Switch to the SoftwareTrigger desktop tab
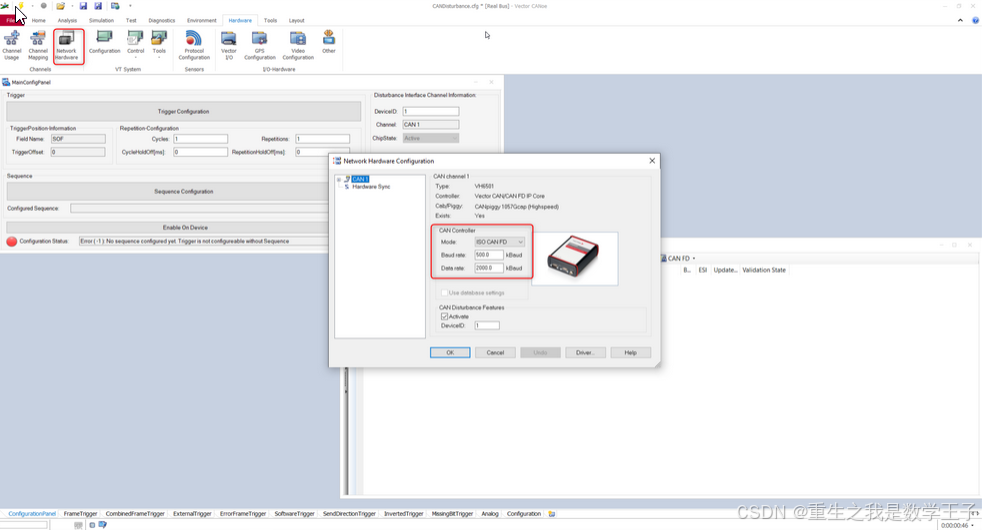Image resolution: width=982 pixels, height=530 pixels. (x=294, y=514)
